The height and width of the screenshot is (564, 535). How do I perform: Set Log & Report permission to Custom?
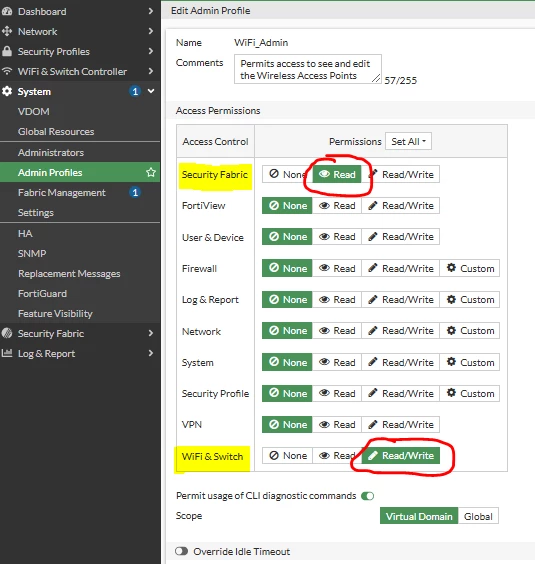[x=470, y=300]
